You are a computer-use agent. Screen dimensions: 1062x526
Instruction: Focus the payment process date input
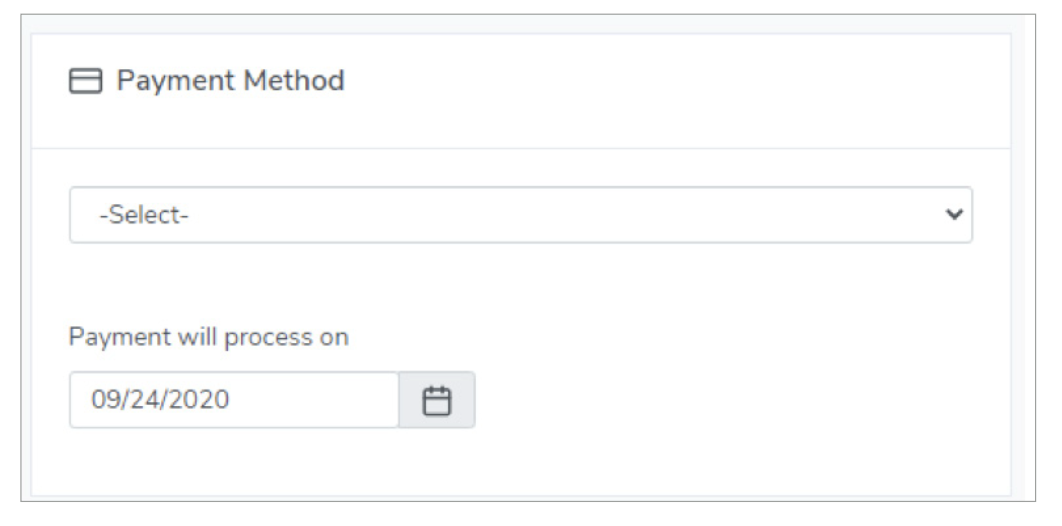[234, 400]
